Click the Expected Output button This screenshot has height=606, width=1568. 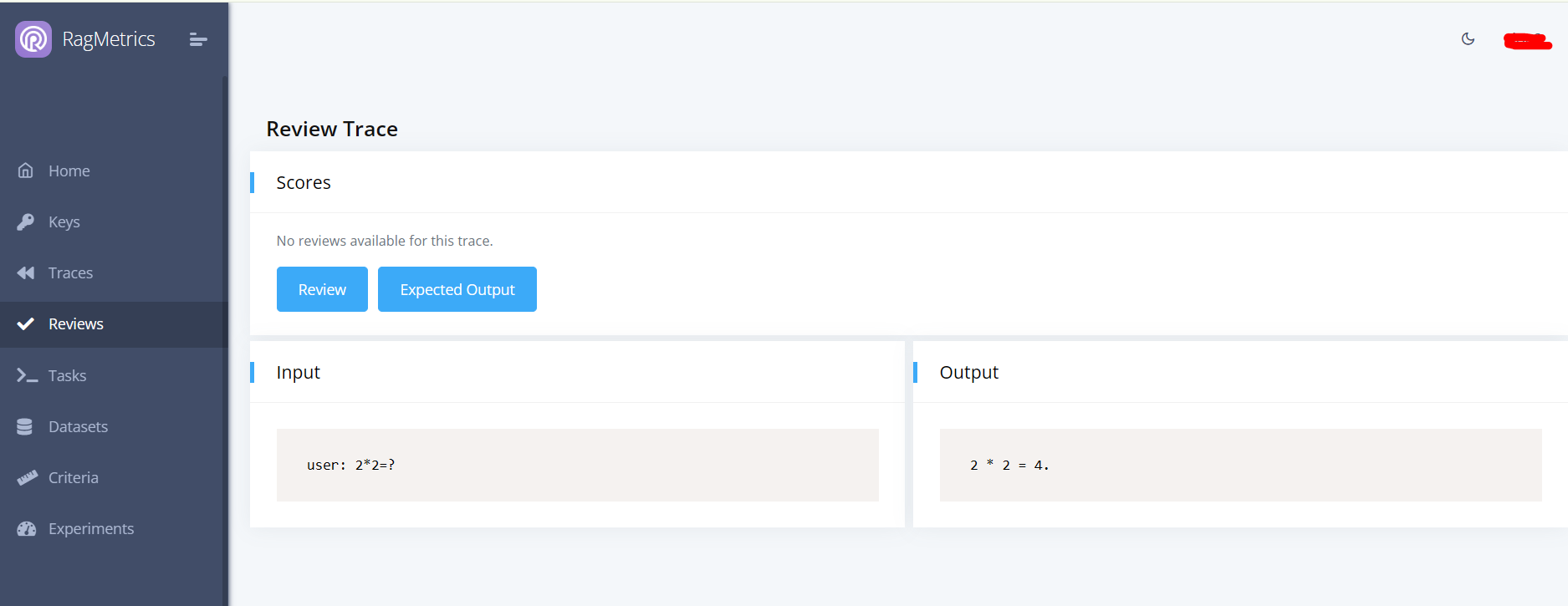pyautogui.click(x=457, y=289)
